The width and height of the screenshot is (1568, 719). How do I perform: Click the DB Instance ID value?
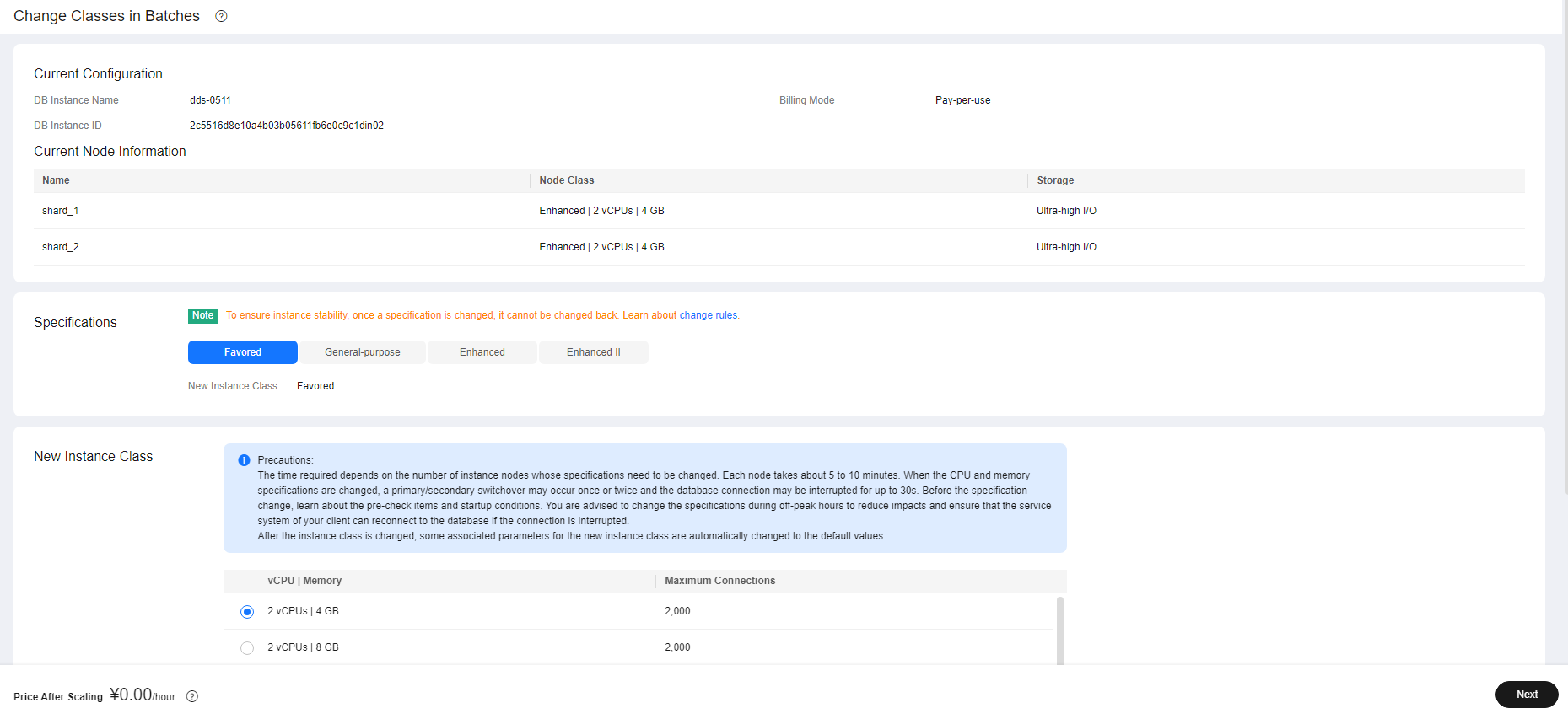click(x=287, y=126)
